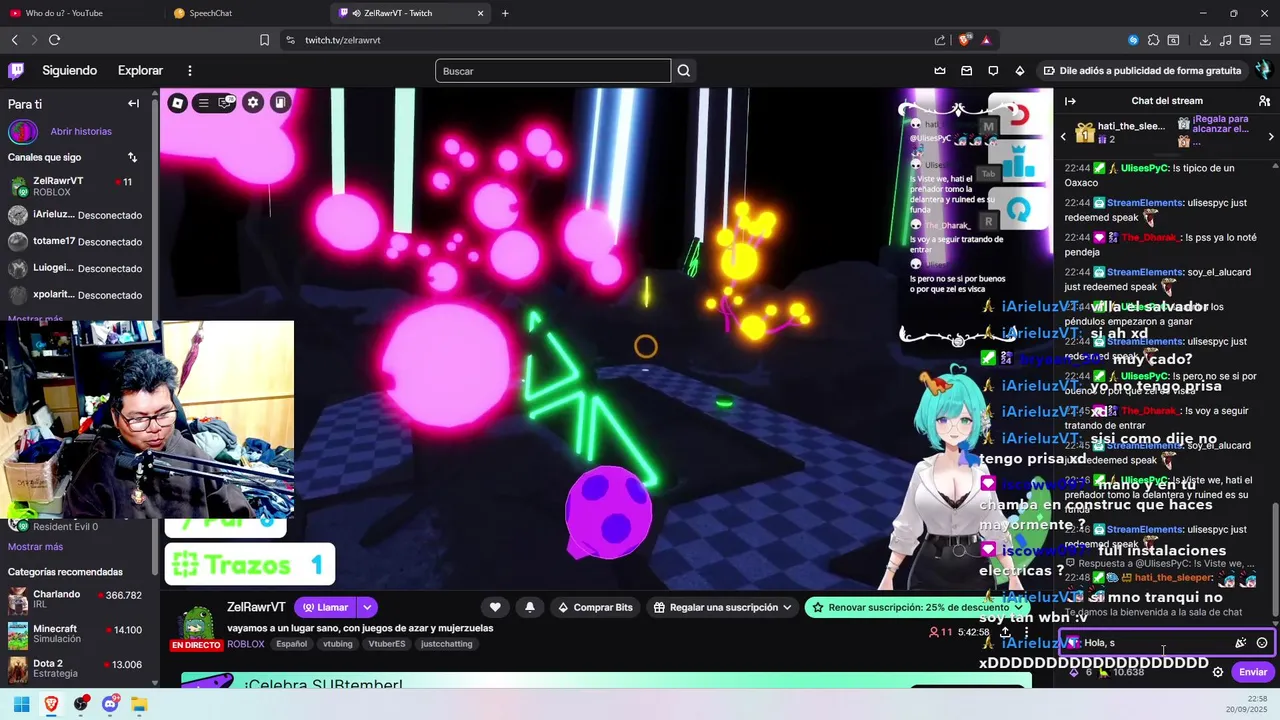The height and width of the screenshot is (720, 1280).
Task: Open Bits cheer icon in chat input
Action: tap(1241, 643)
